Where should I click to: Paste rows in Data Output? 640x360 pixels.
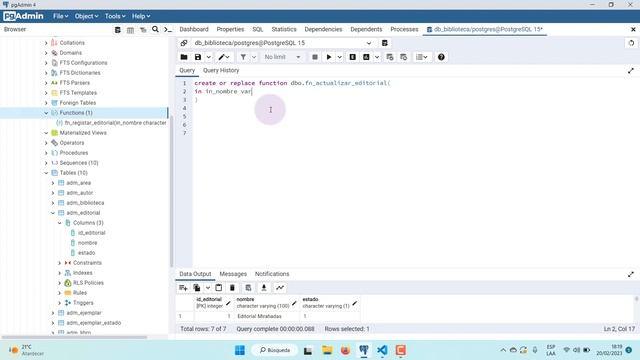click(x=219, y=288)
